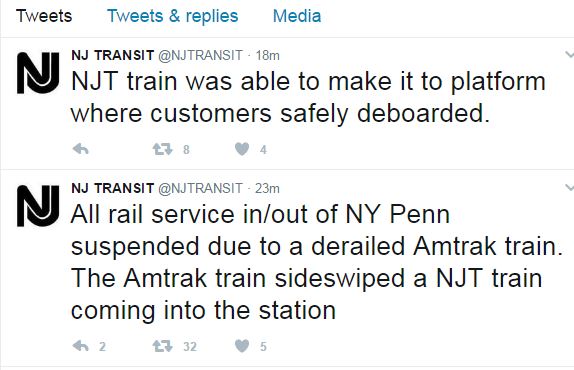Click the retweet count 32 on second tweet
The height and width of the screenshot is (370, 574).
[x=190, y=346]
